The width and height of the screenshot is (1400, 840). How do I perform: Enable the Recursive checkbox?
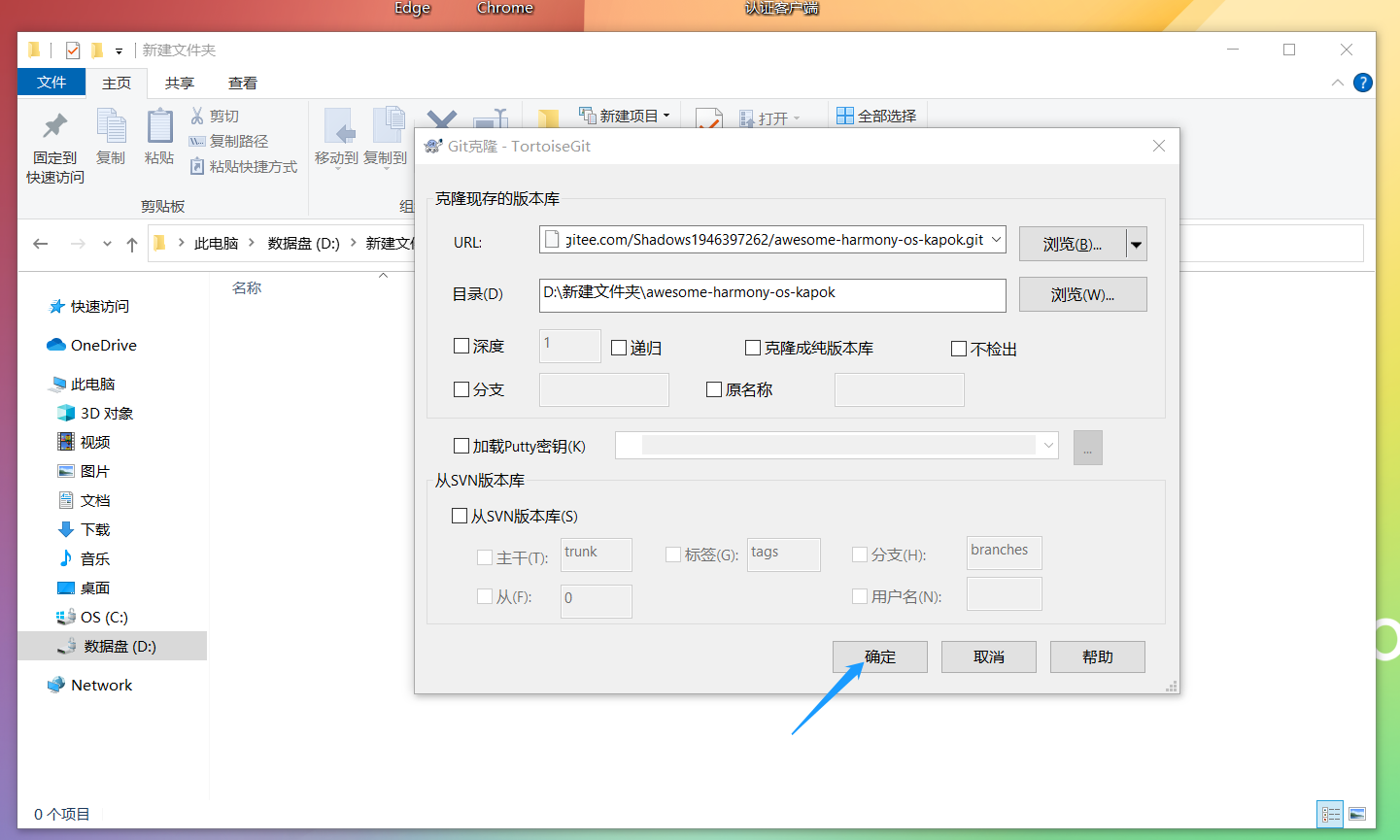(x=619, y=348)
